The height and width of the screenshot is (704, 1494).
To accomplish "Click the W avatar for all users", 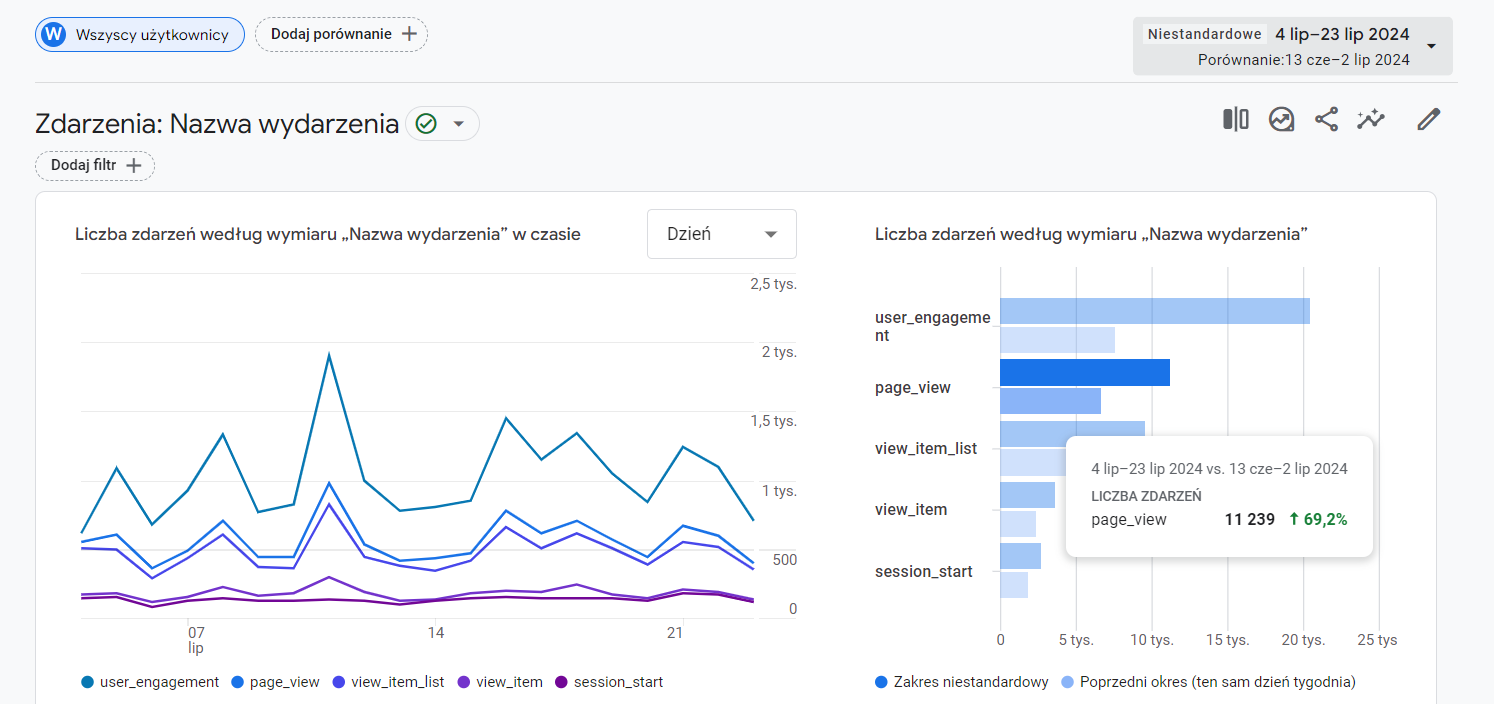I will 54,35.
